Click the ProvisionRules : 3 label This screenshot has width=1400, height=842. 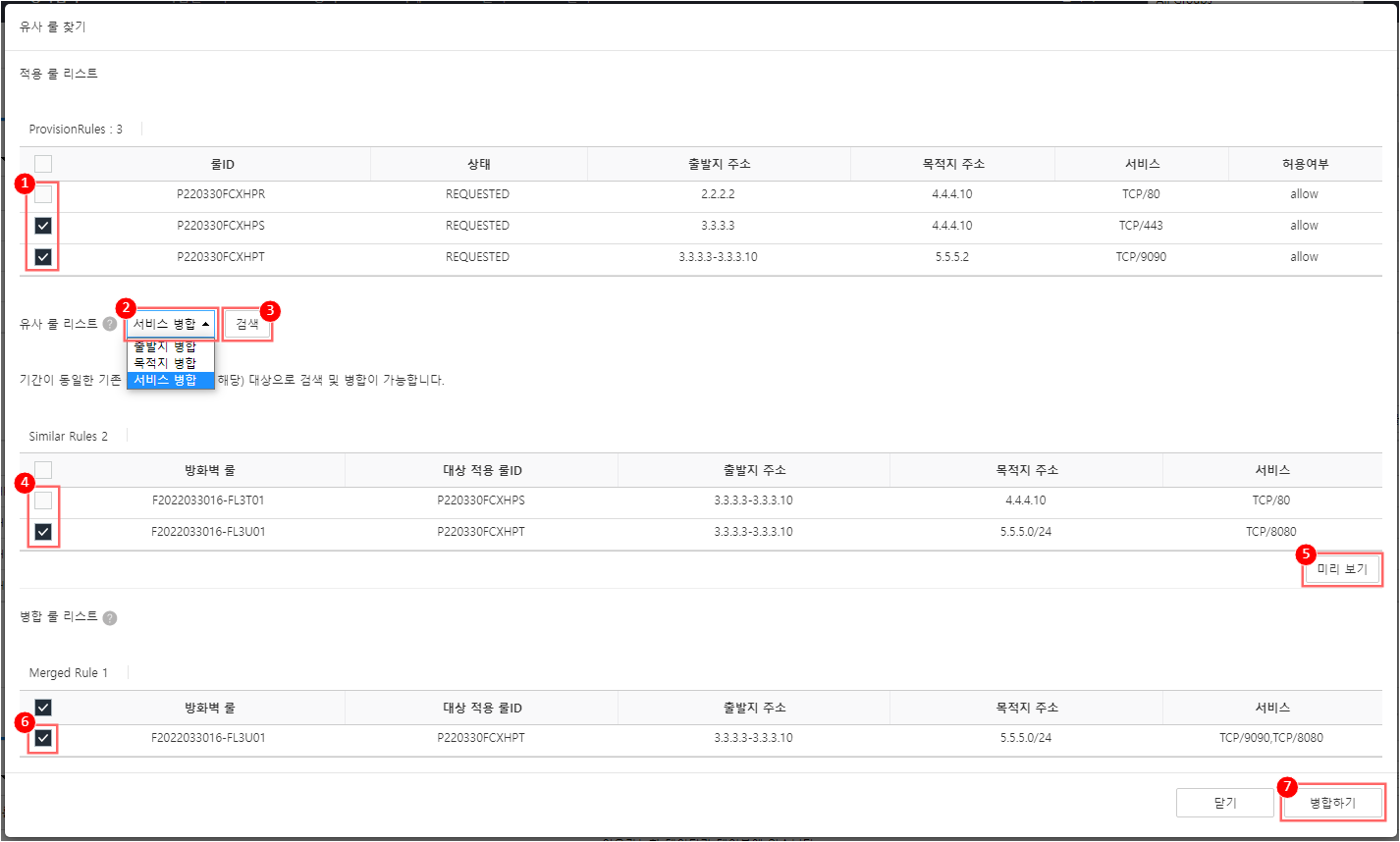pyautogui.click(x=76, y=129)
